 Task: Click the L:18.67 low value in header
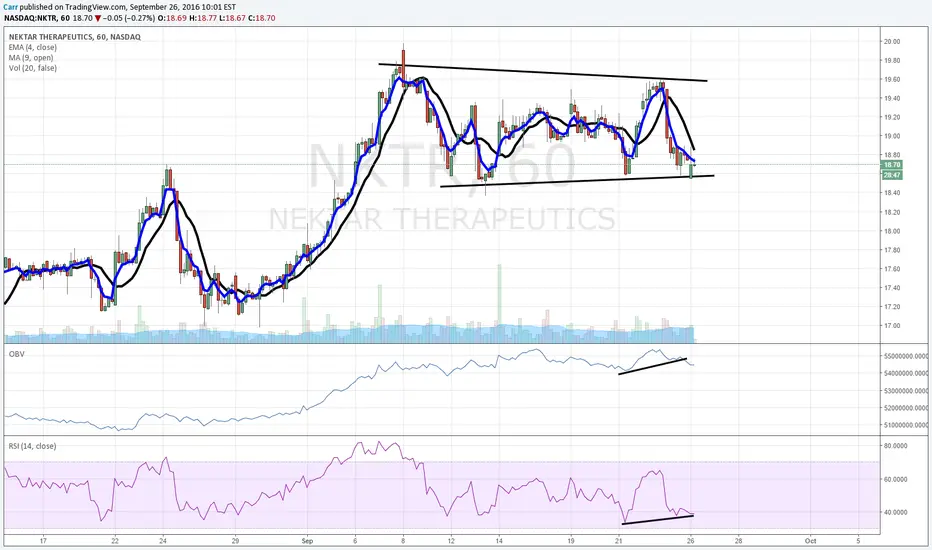232,18
